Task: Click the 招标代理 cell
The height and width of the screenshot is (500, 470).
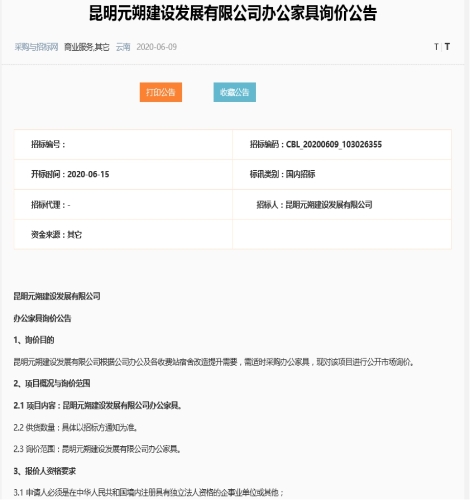Action: (x=123, y=204)
